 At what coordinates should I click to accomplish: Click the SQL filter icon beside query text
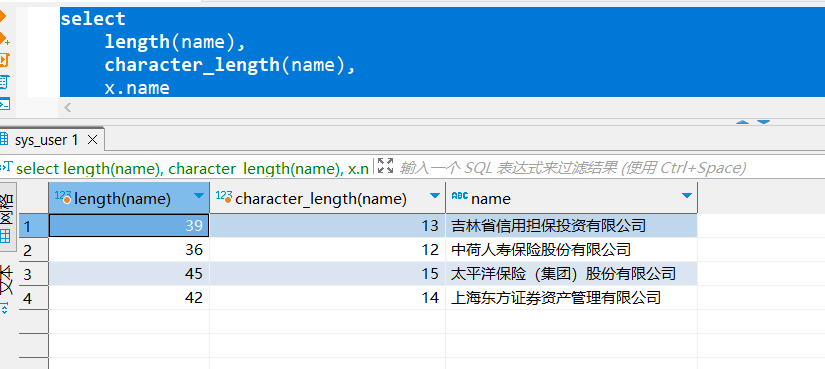pos(6,167)
